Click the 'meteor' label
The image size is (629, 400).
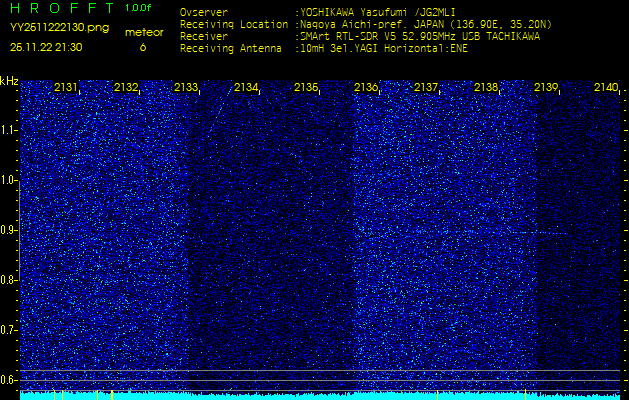144,32
